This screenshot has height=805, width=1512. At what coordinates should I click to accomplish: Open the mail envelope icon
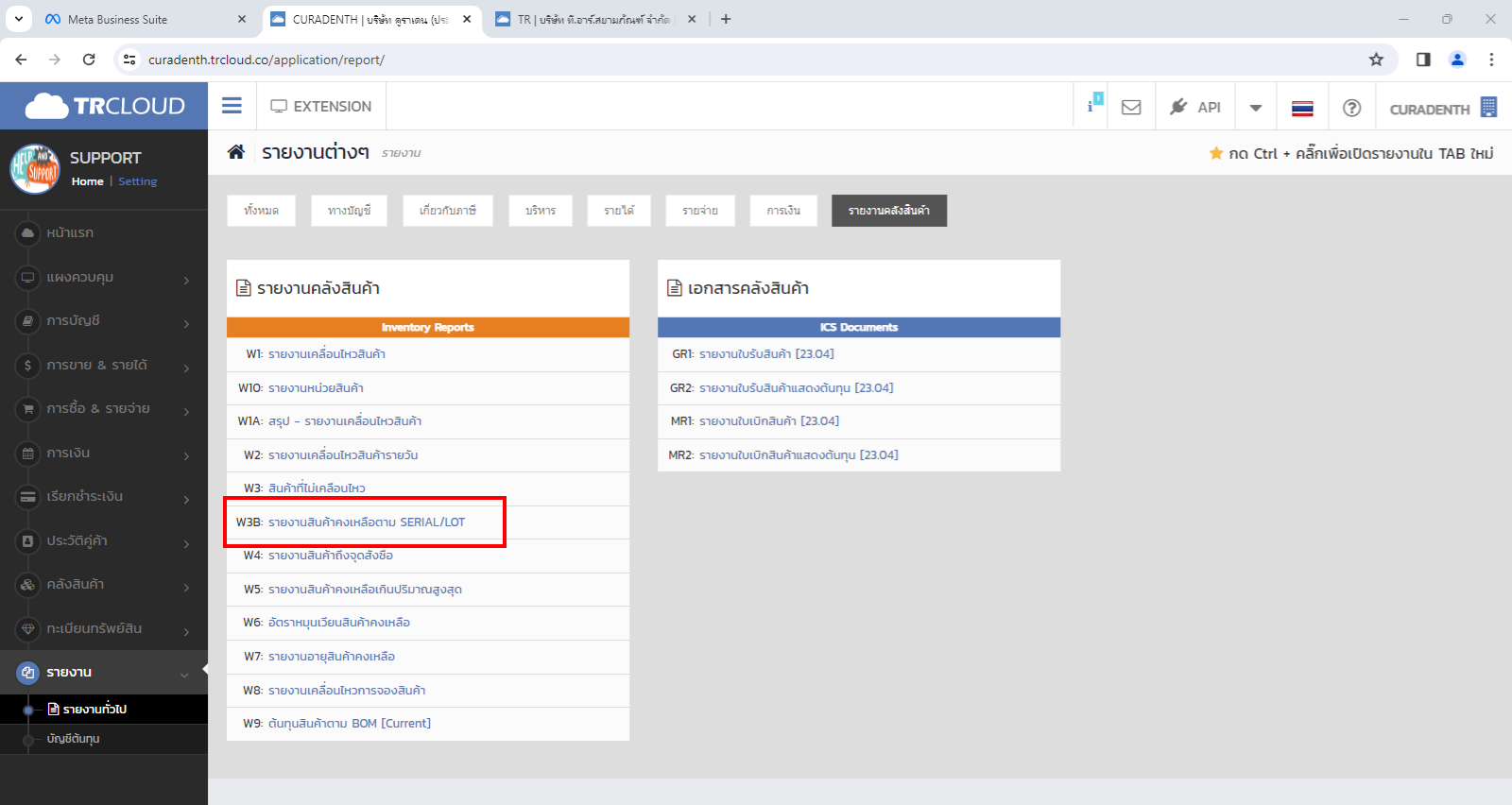[x=1131, y=107]
